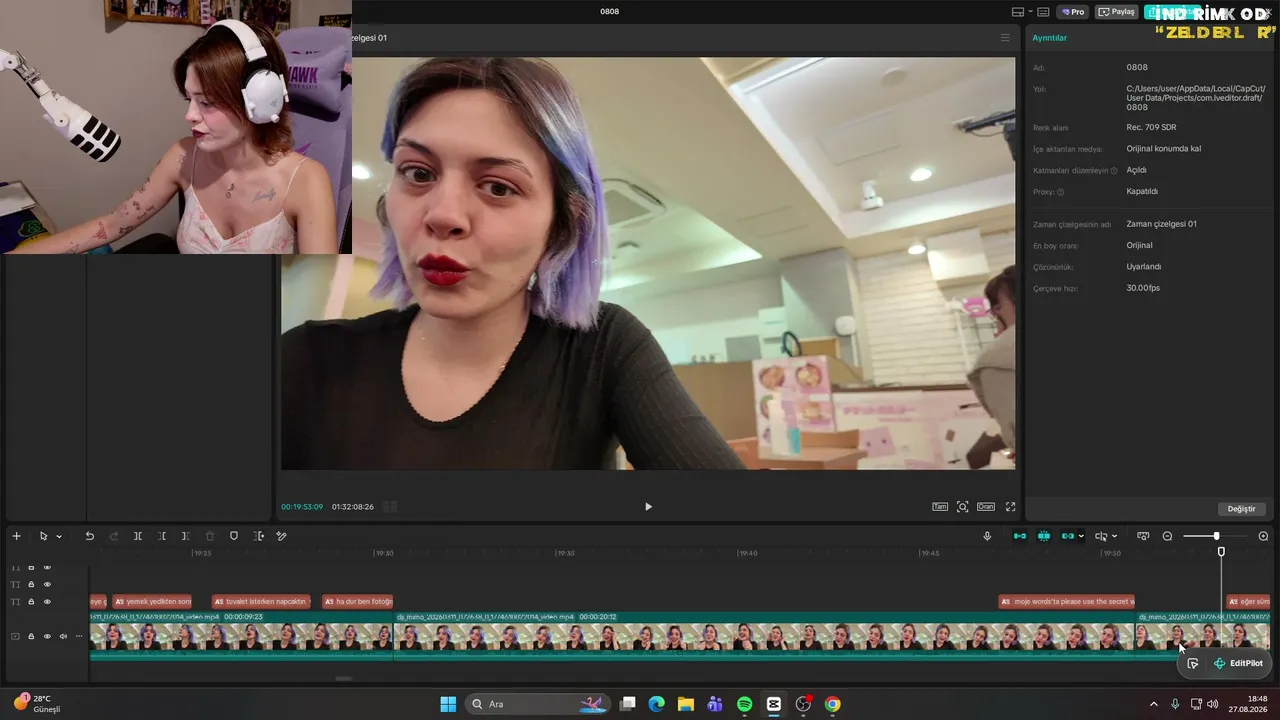The image size is (1280, 720).
Task: Split the clip at the playhead
Action: point(138,536)
